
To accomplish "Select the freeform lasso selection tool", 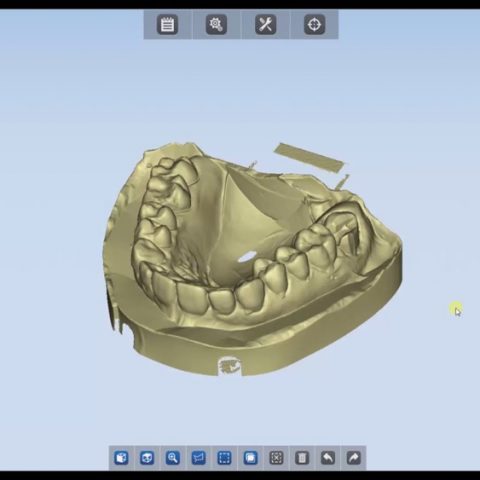I will click(199, 458).
